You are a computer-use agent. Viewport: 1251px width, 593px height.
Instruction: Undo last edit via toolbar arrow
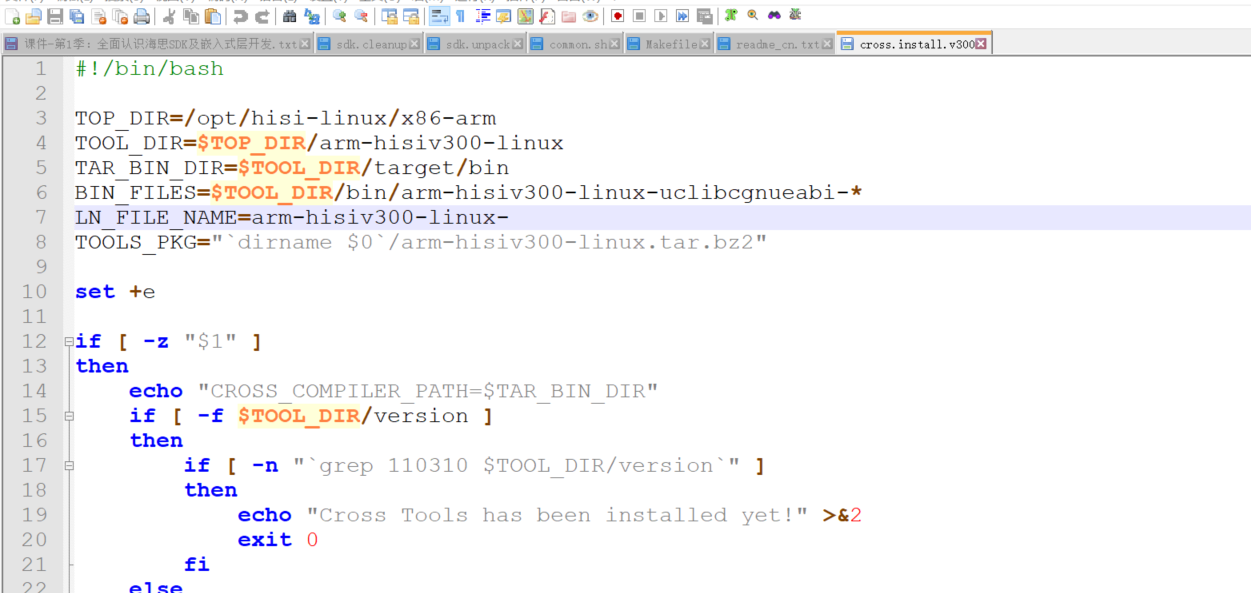coord(240,16)
